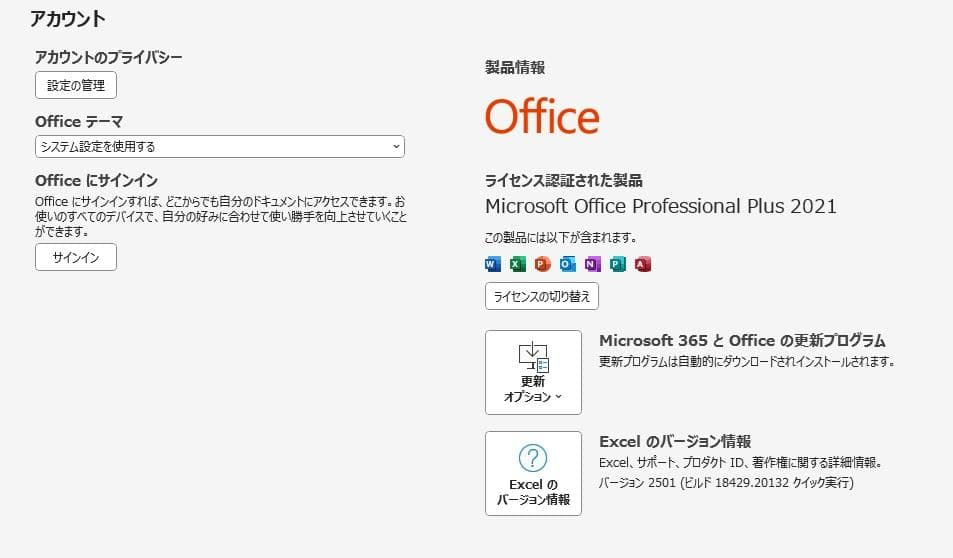Viewport: 953px width, 558px height.
Task: Click the Office logo under 製品情報
Action: 542,117
